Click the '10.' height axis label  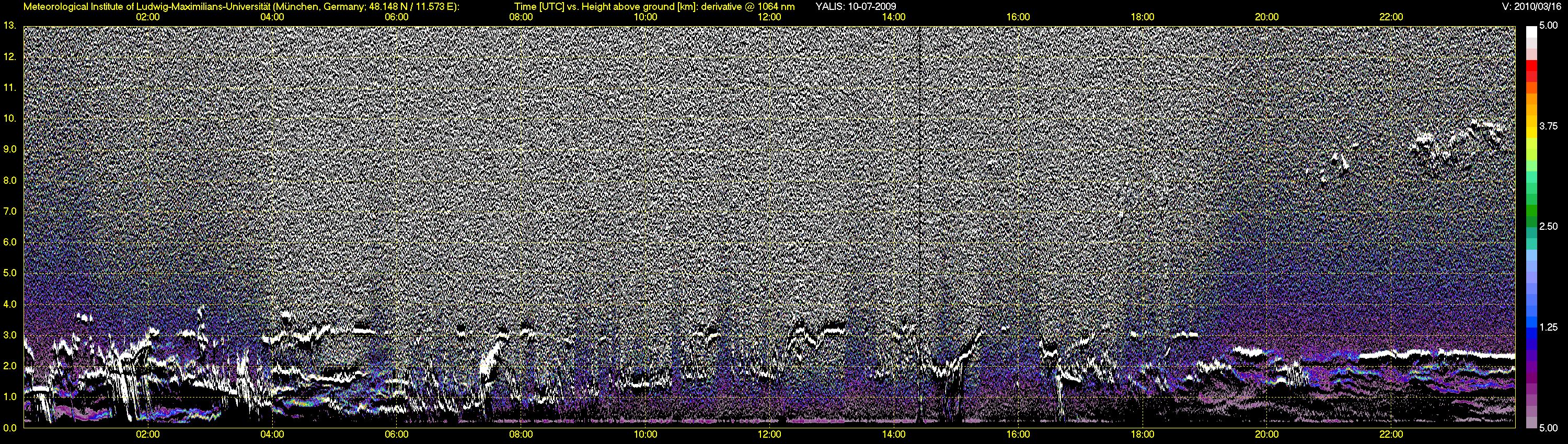tap(10, 118)
